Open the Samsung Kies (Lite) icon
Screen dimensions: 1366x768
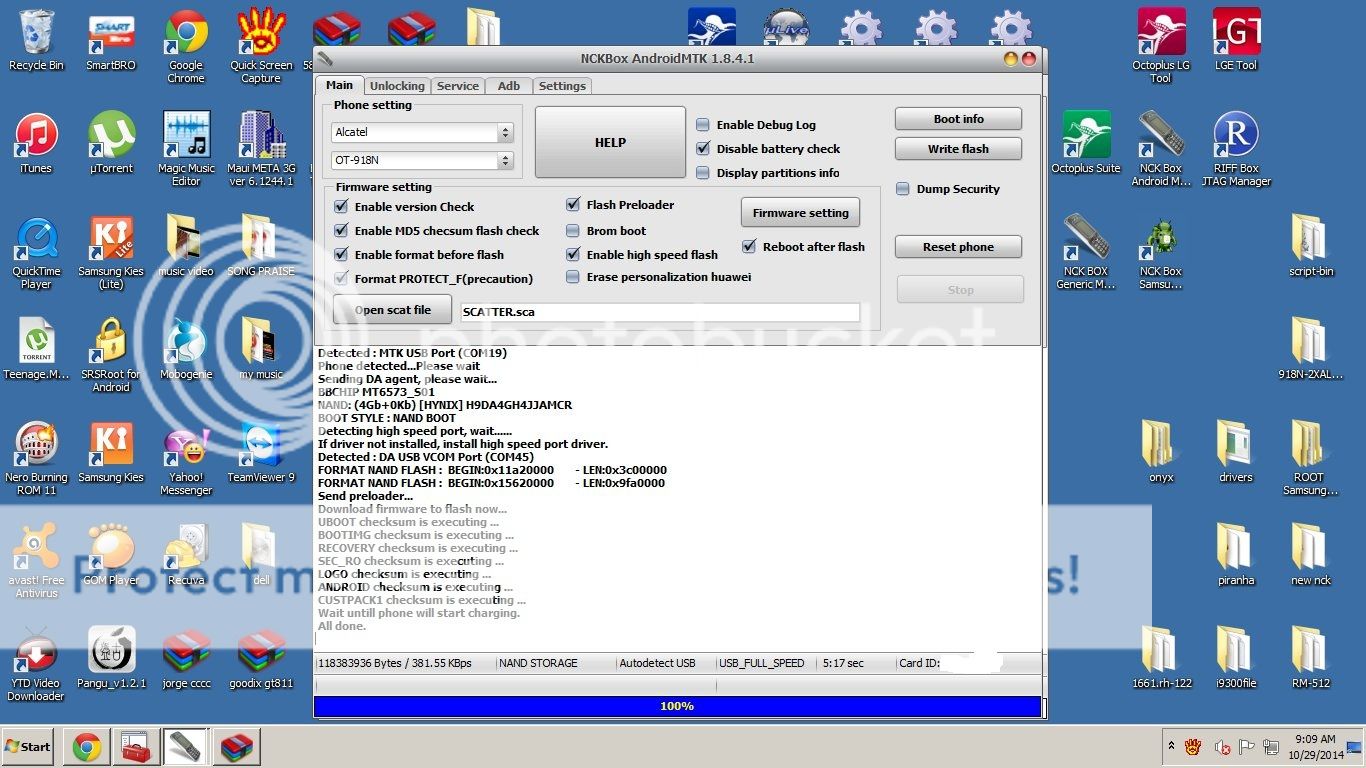click(x=111, y=238)
